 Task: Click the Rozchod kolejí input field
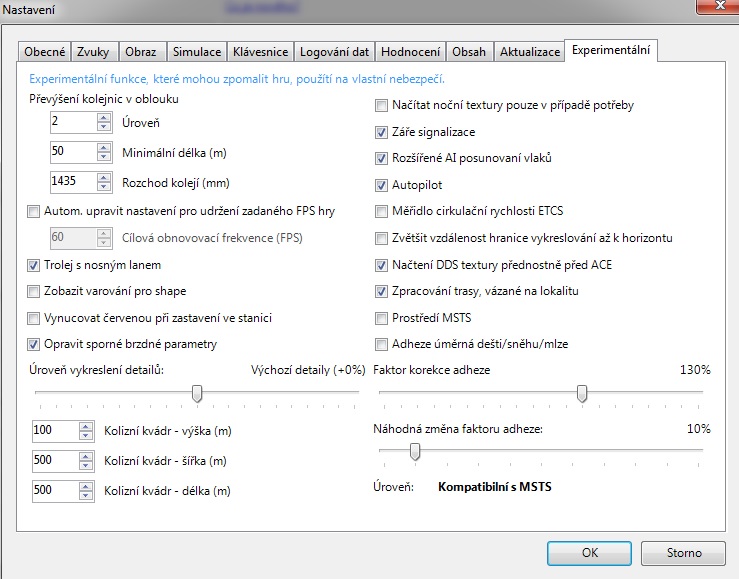click(x=72, y=182)
